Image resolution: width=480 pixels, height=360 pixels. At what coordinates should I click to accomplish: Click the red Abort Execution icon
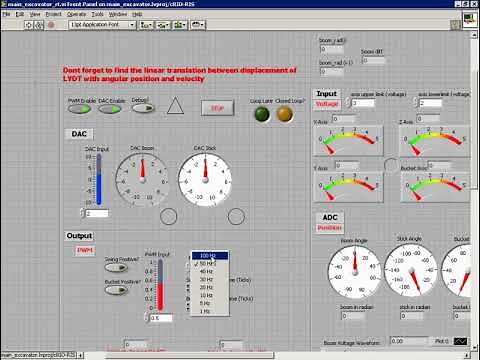pyautogui.click(x=51, y=25)
